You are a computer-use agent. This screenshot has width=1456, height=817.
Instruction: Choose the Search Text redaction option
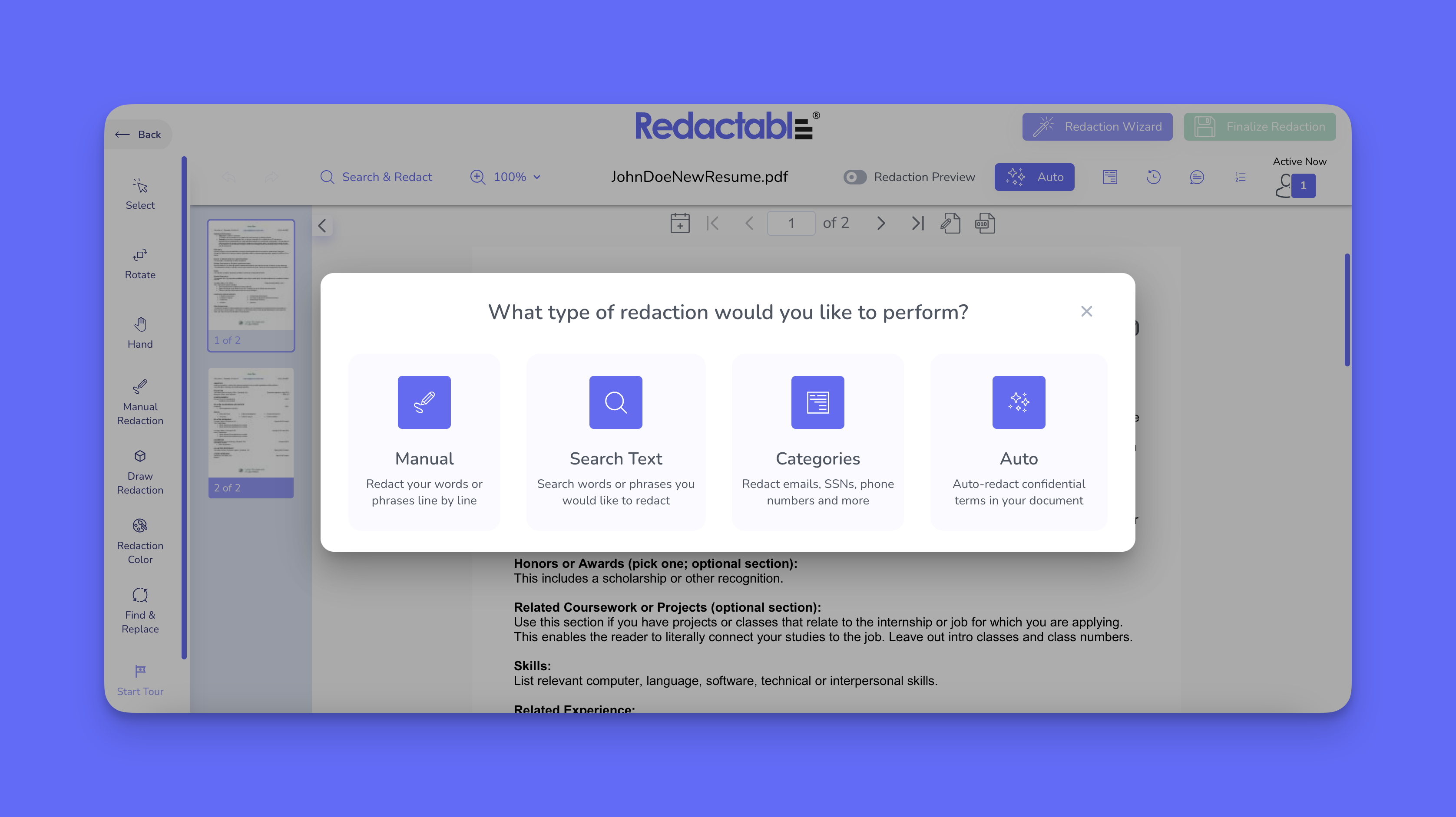(x=615, y=441)
